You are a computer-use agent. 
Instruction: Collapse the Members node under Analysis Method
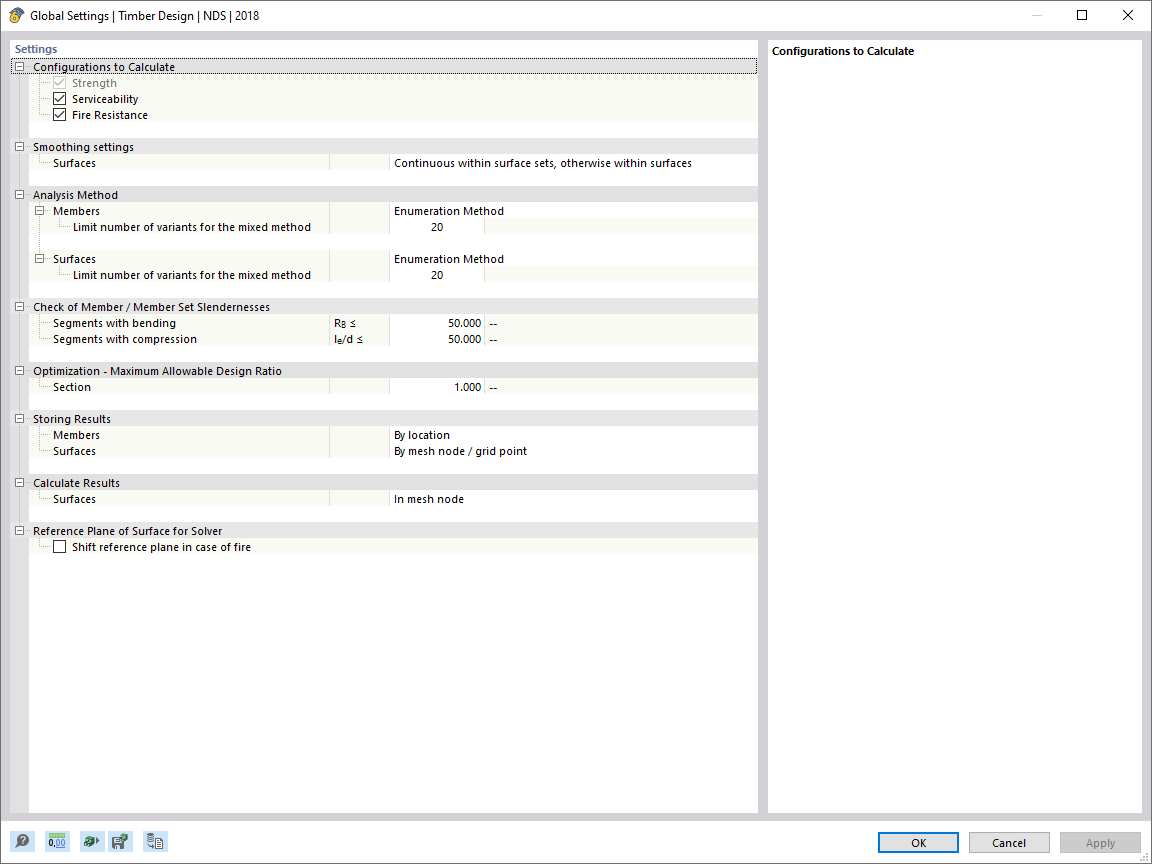point(40,211)
